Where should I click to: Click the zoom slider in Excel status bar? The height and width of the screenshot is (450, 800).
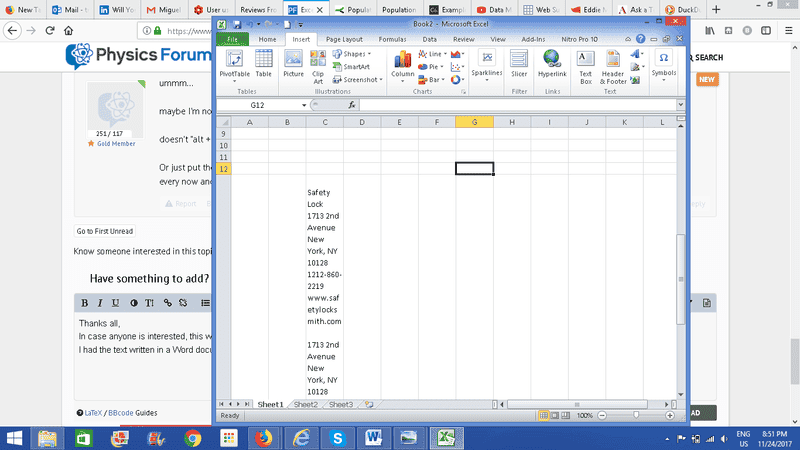click(x=636, y=415)
